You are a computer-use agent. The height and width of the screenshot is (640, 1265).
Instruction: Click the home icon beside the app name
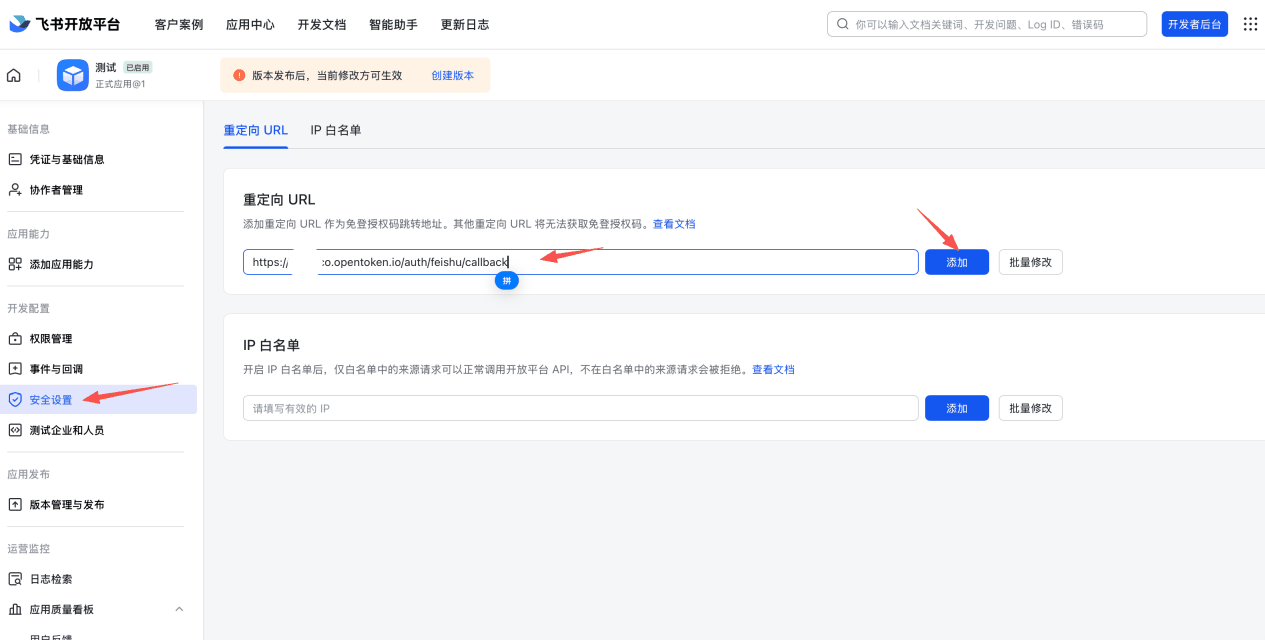(x=14, y=75)
